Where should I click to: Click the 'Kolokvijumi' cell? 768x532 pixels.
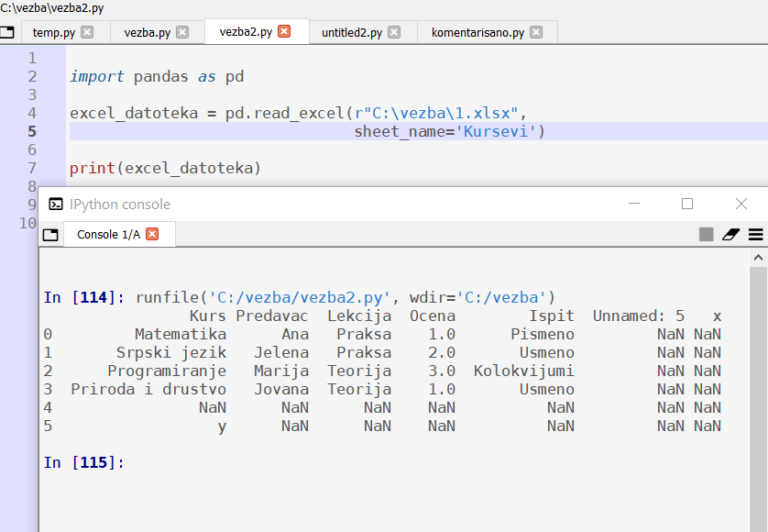524,371
